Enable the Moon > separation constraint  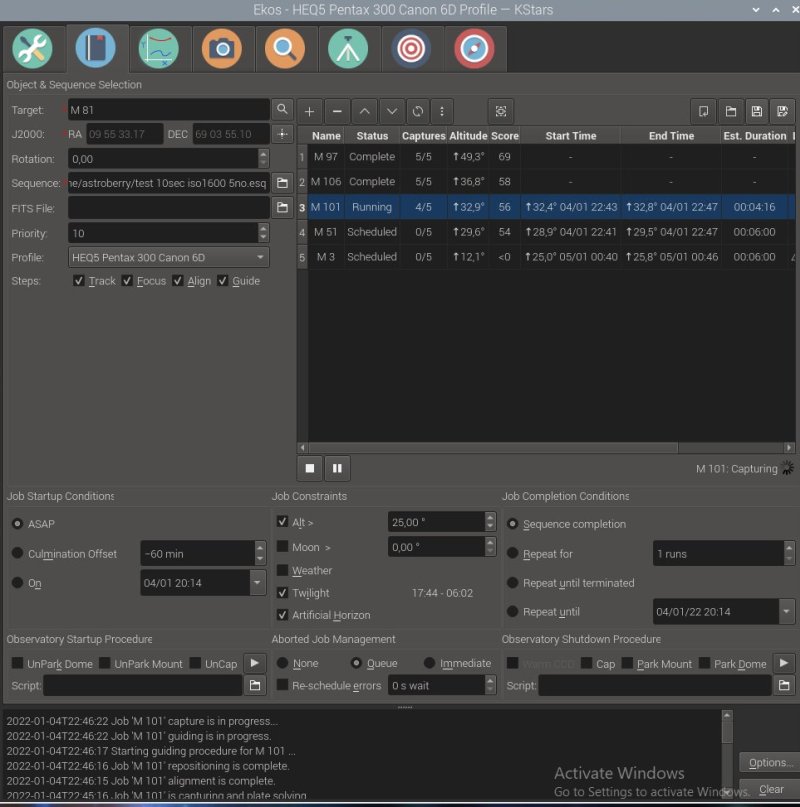point(282,546)
